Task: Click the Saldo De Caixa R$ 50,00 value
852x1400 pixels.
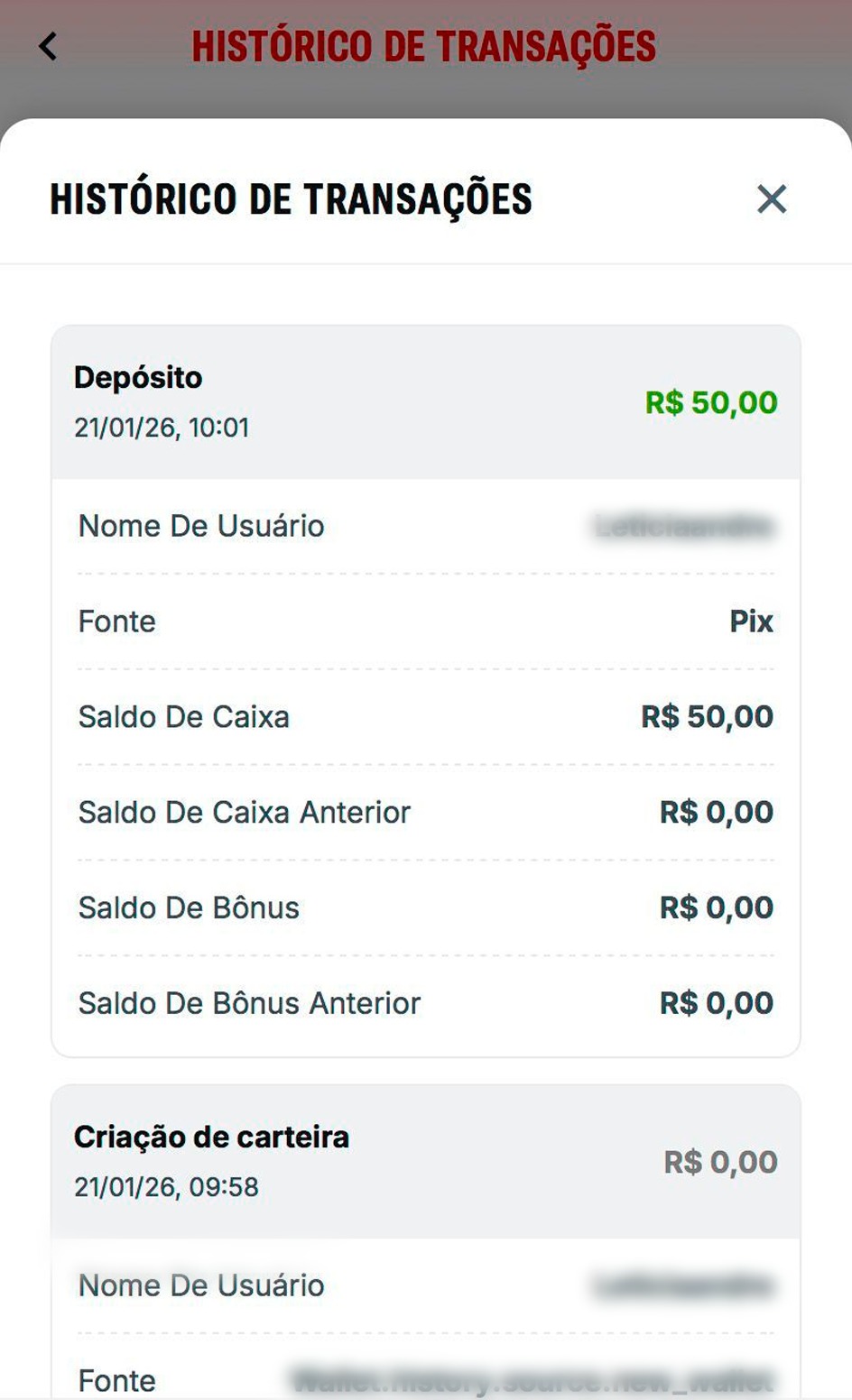Action: 707,717
